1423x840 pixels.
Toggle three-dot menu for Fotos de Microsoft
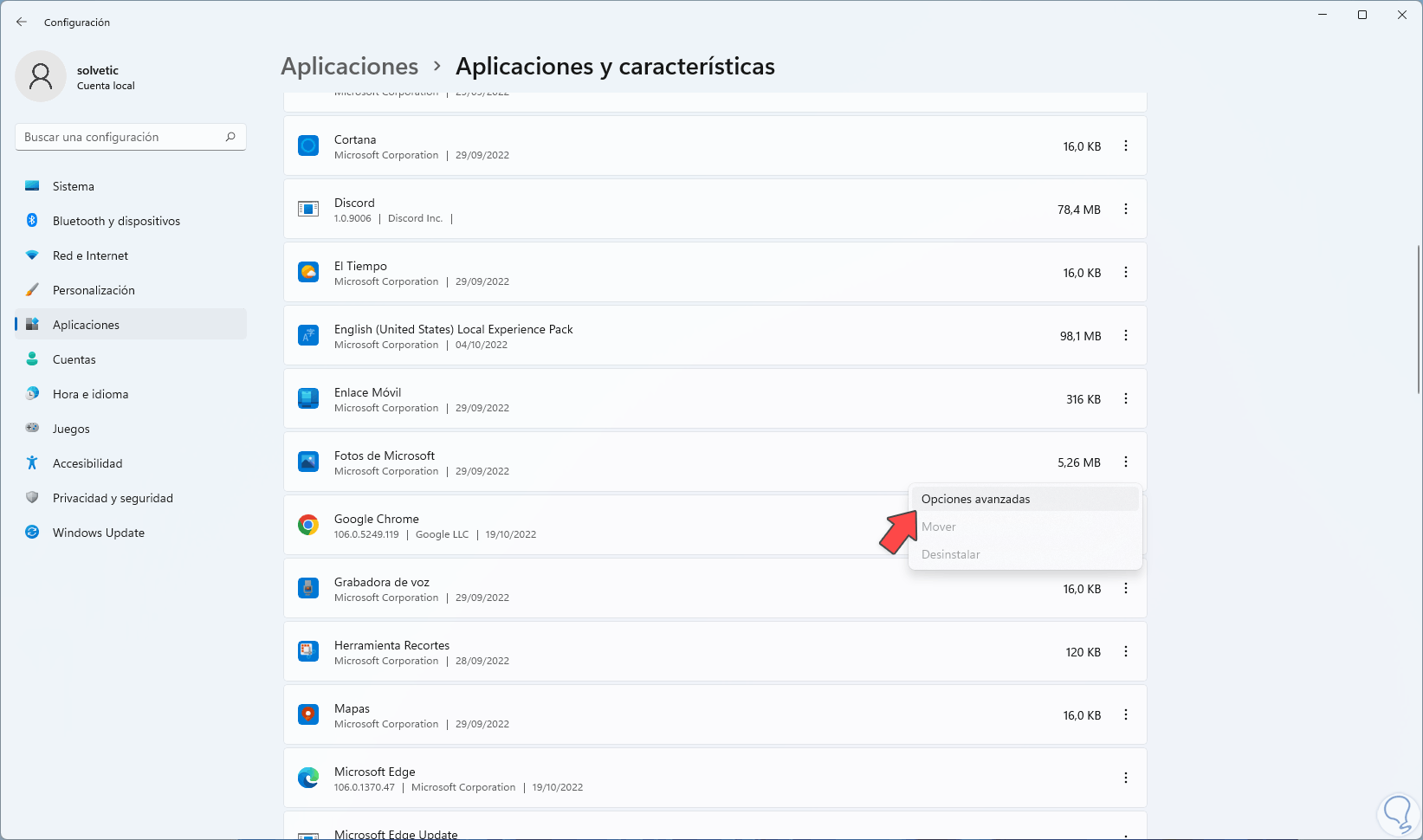[x=1126, y=462]
